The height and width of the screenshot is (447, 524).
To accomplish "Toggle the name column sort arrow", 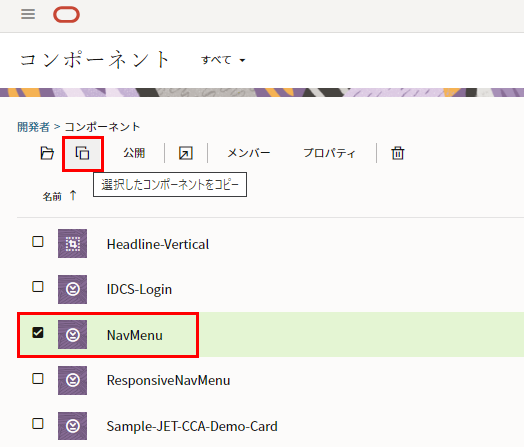I will [x=73, y=195].
